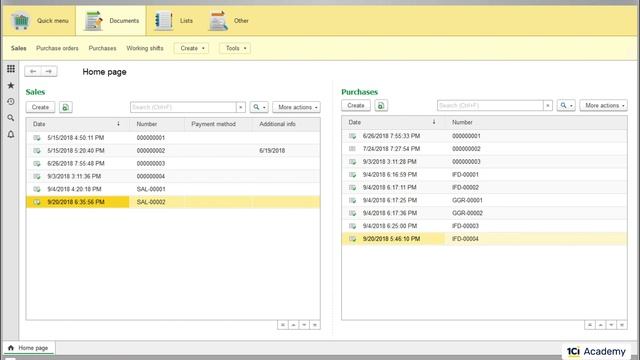The image size is (640, 360).
Task: Open the functions menu grid icon
Action: pos(11,69)
